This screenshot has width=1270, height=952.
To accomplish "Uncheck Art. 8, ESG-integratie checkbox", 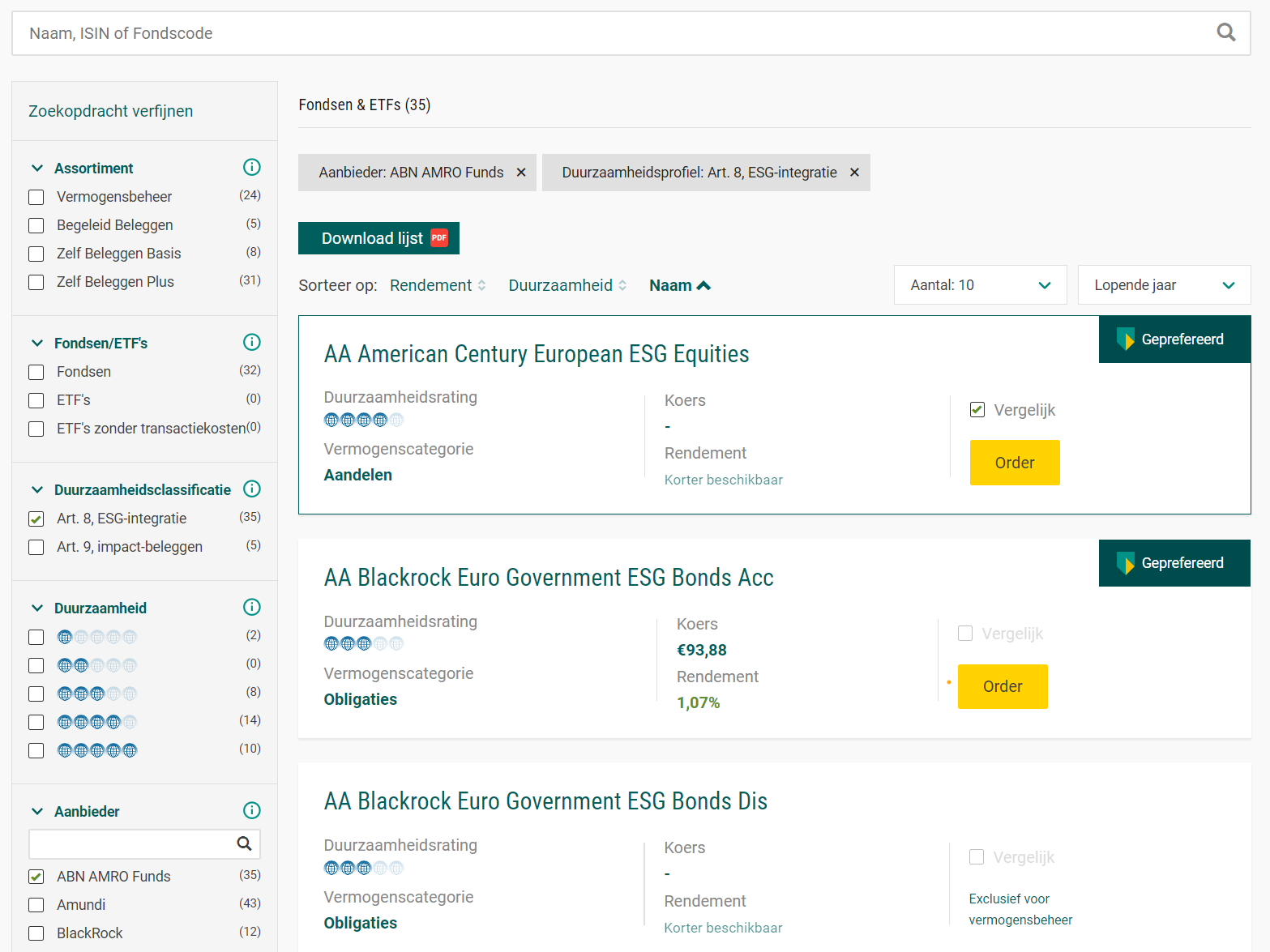I will tap(36, 519).
